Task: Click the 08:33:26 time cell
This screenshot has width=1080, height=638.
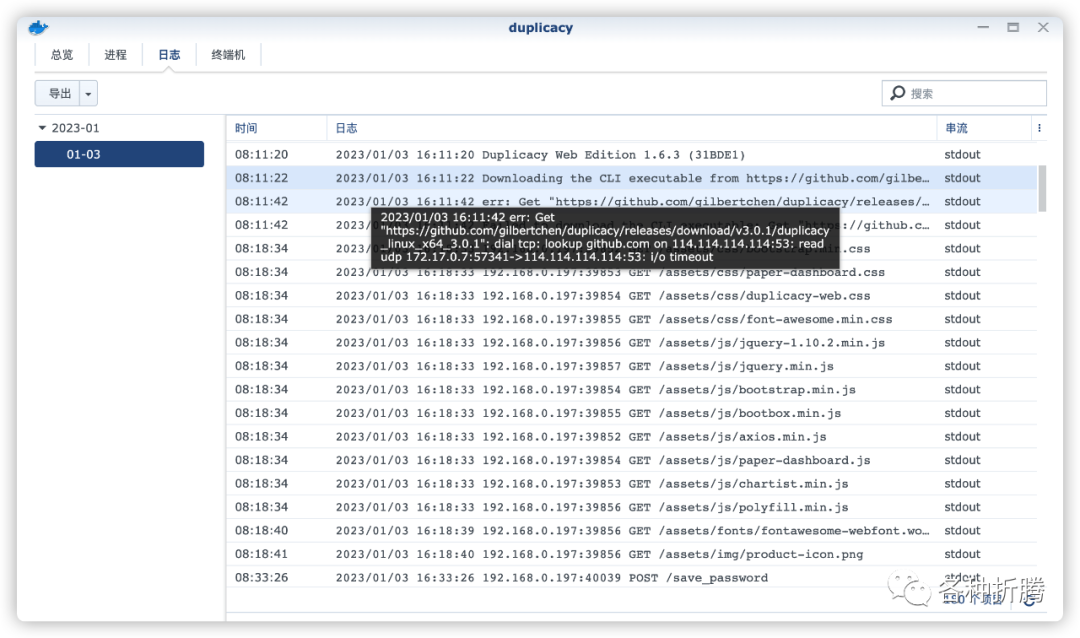Action: click(261, 577)
